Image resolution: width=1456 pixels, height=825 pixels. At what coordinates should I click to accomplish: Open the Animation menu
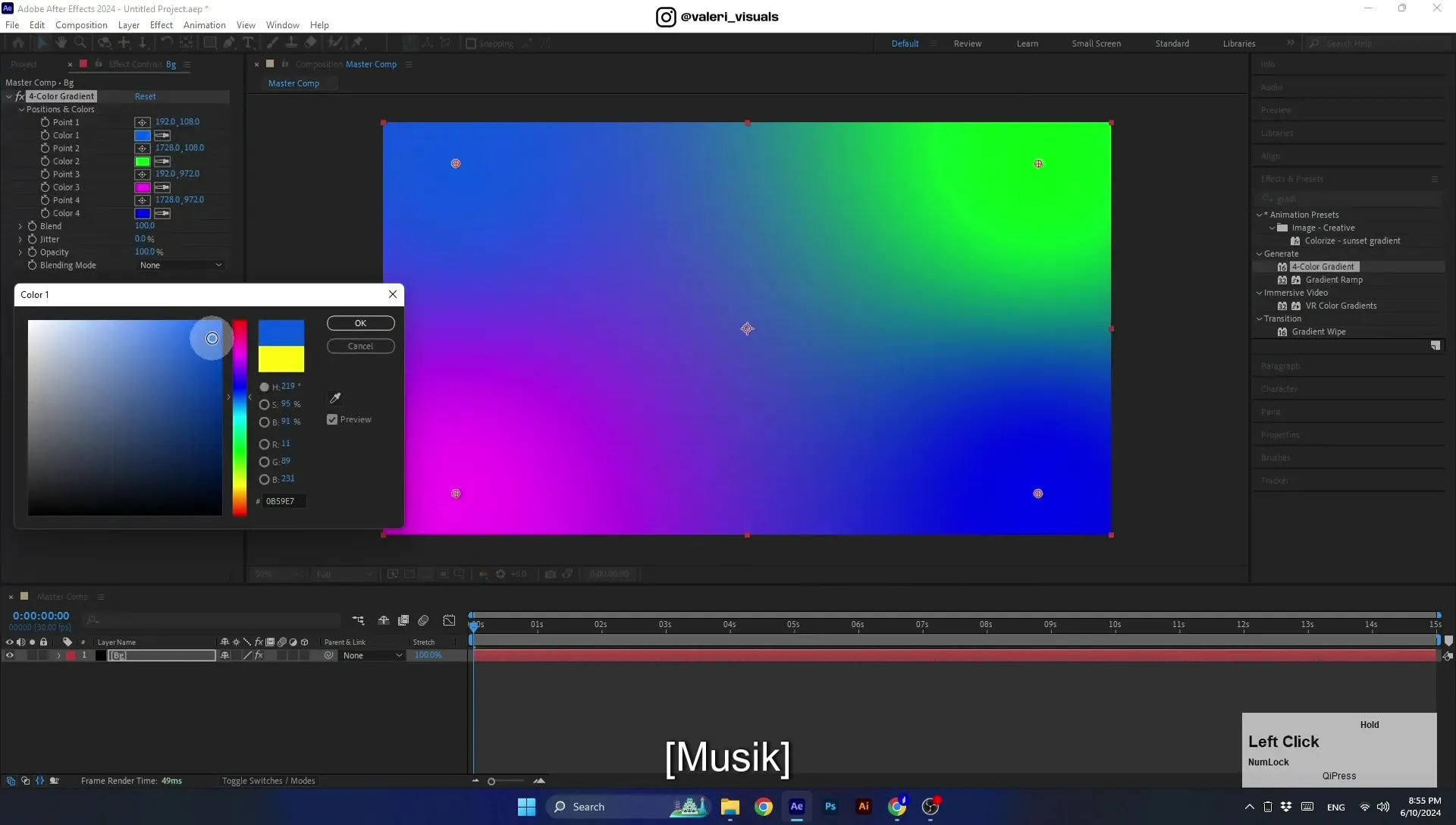tap(205, 25)
